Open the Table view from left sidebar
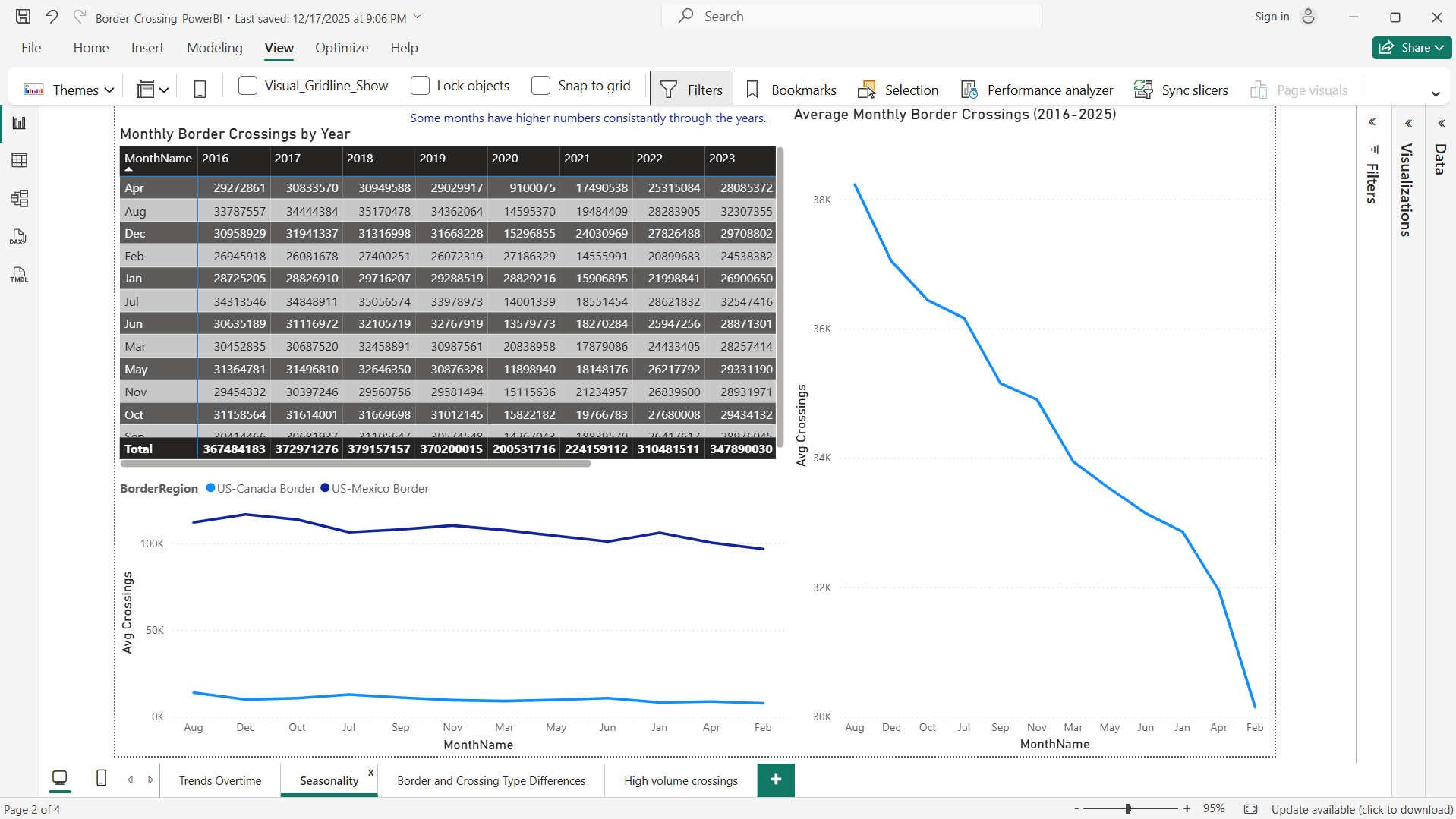Screen dimensions: 1456x819 [x=20, y=160]
